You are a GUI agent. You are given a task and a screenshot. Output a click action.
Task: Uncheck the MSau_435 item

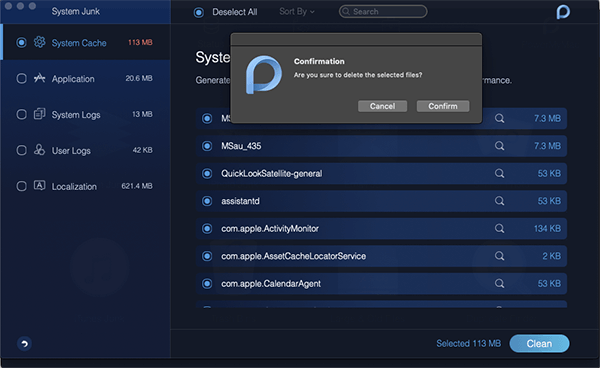[x=207, y=146]
